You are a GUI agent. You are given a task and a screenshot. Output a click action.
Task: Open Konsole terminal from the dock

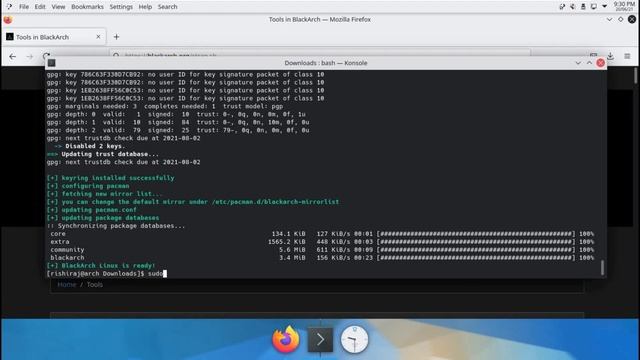320,339
